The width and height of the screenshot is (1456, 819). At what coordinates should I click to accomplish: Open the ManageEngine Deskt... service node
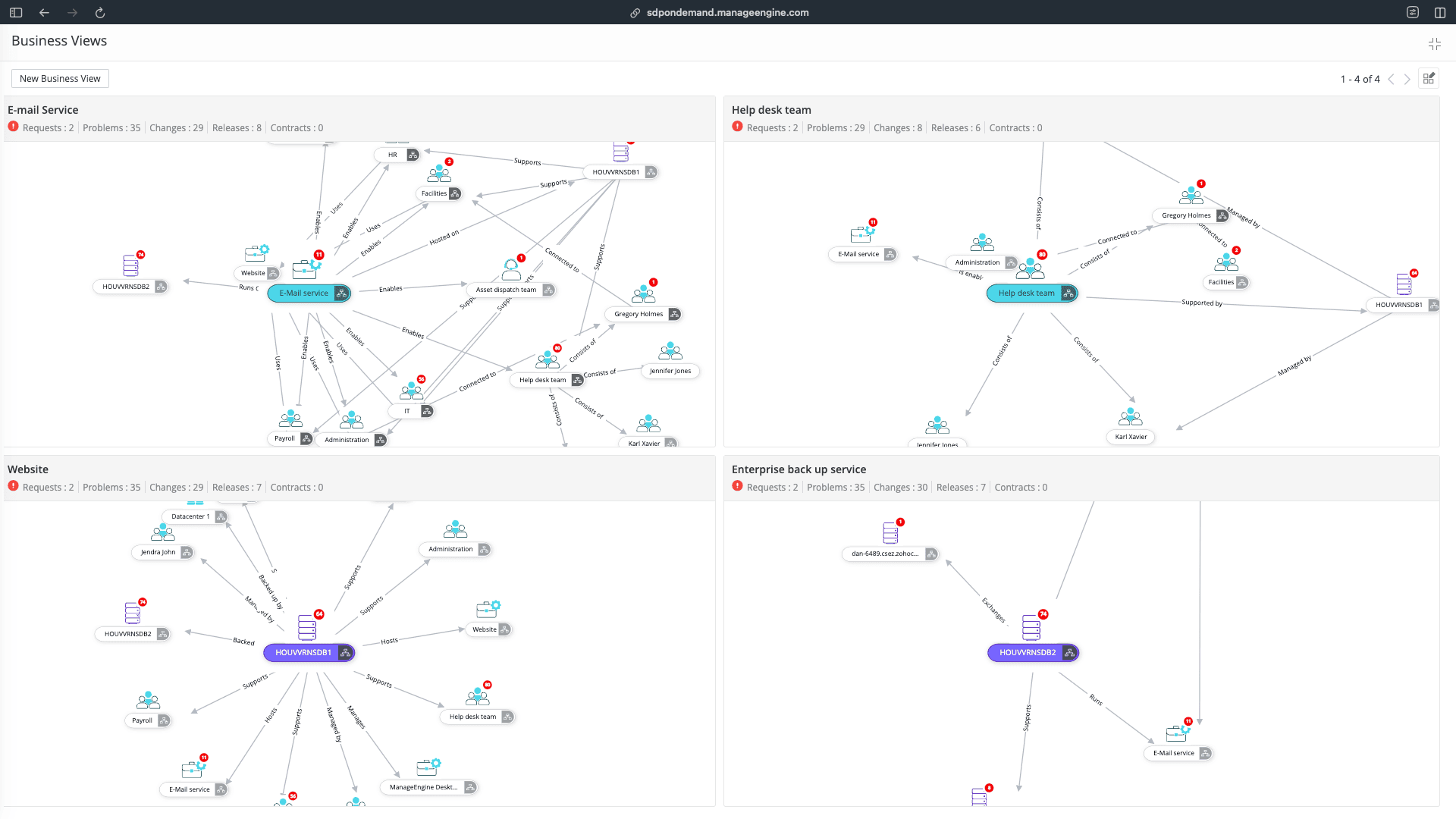(423, 787)
